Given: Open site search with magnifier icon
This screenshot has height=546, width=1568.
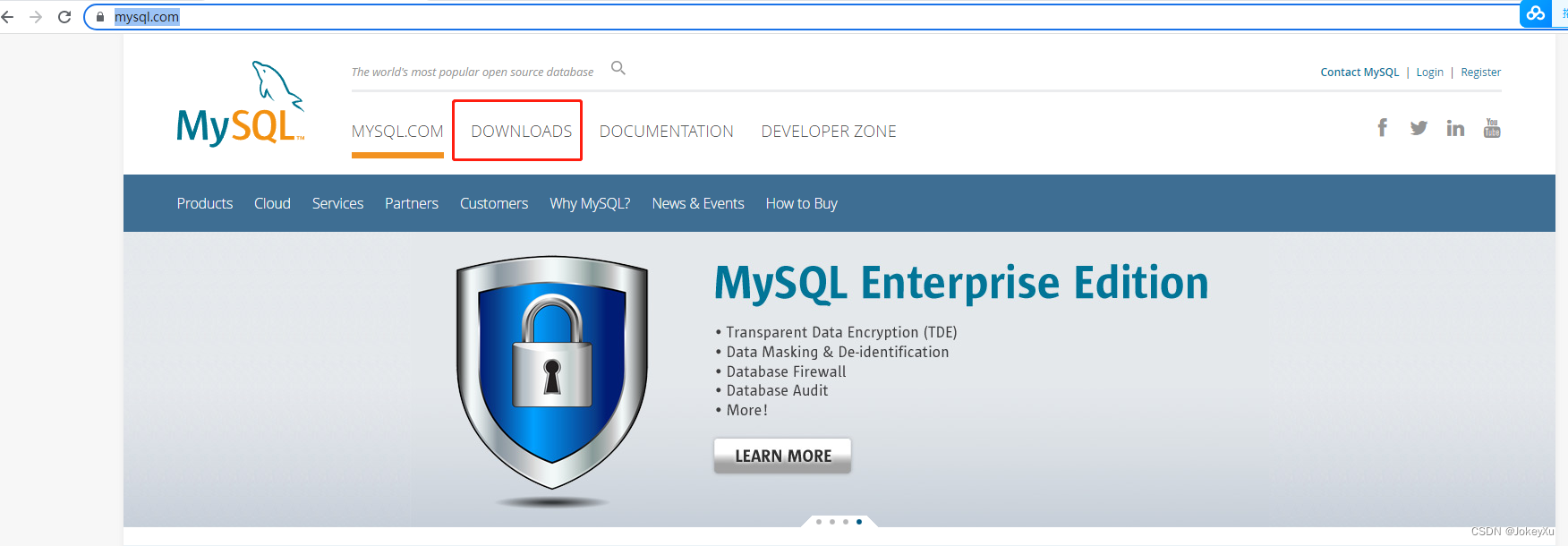Looking at the screenshot, I should pyautogui.click(x=618, y=68).
